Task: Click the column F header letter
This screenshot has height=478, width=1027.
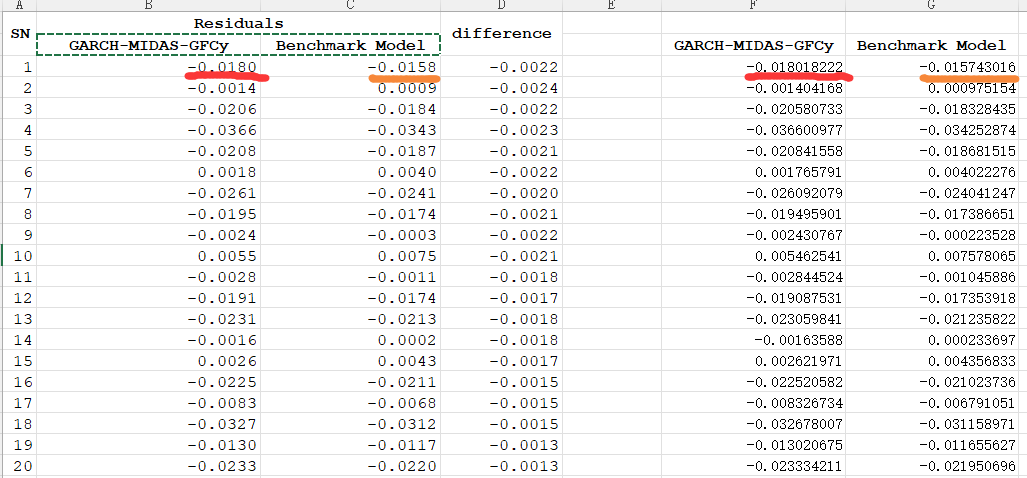Action: point(752,5)
